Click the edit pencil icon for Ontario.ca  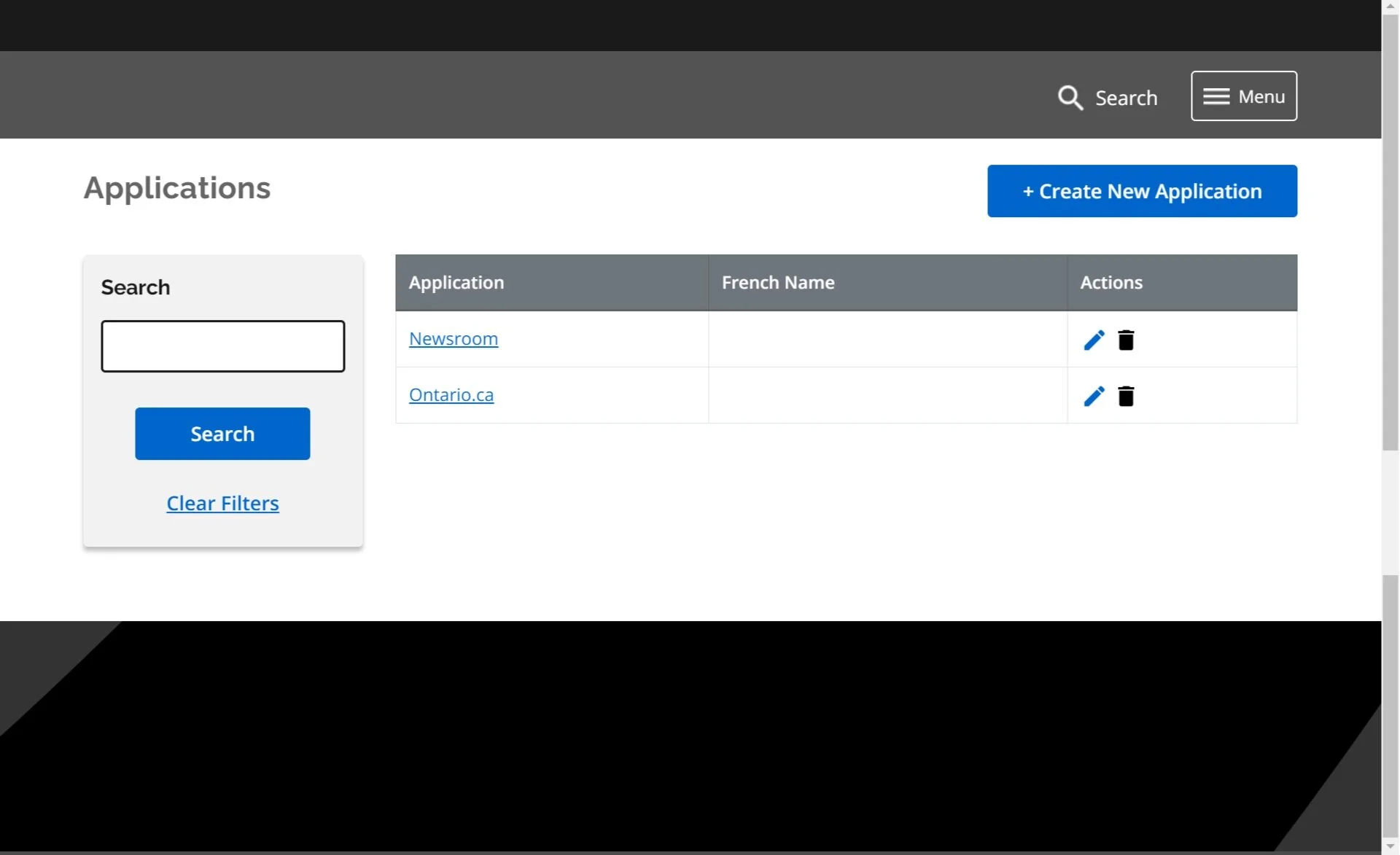[x=1093, y=397]
